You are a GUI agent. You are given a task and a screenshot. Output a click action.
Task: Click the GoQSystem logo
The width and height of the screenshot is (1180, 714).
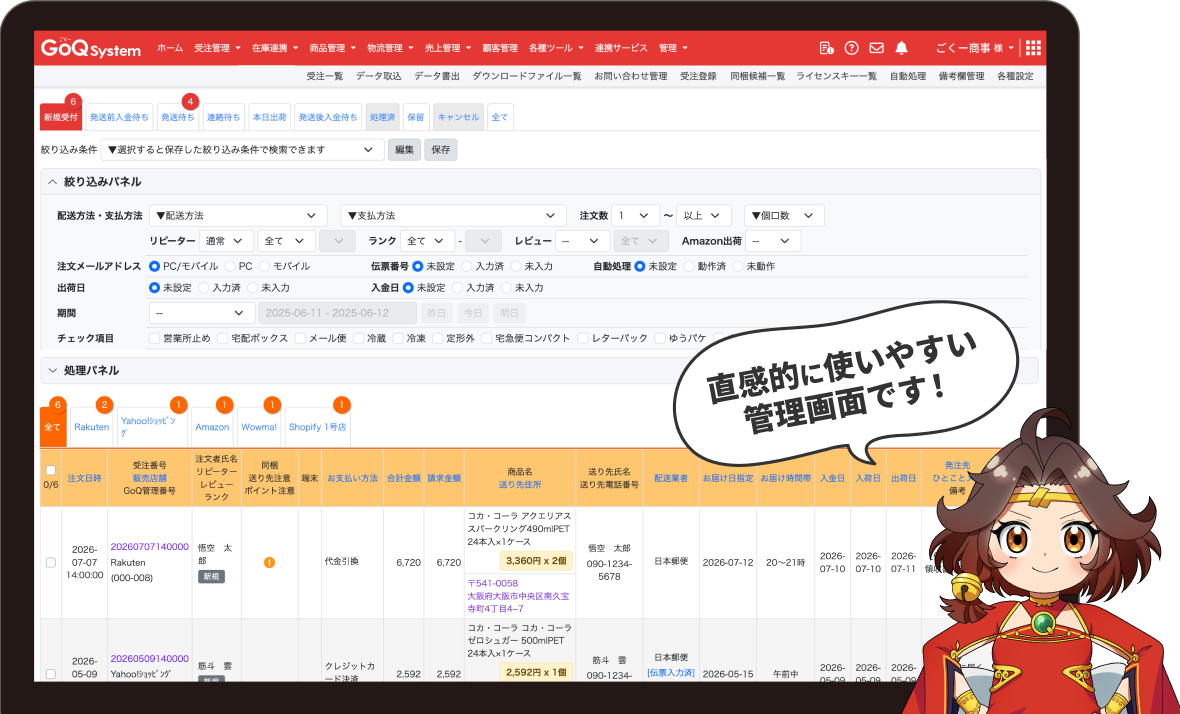90,47
